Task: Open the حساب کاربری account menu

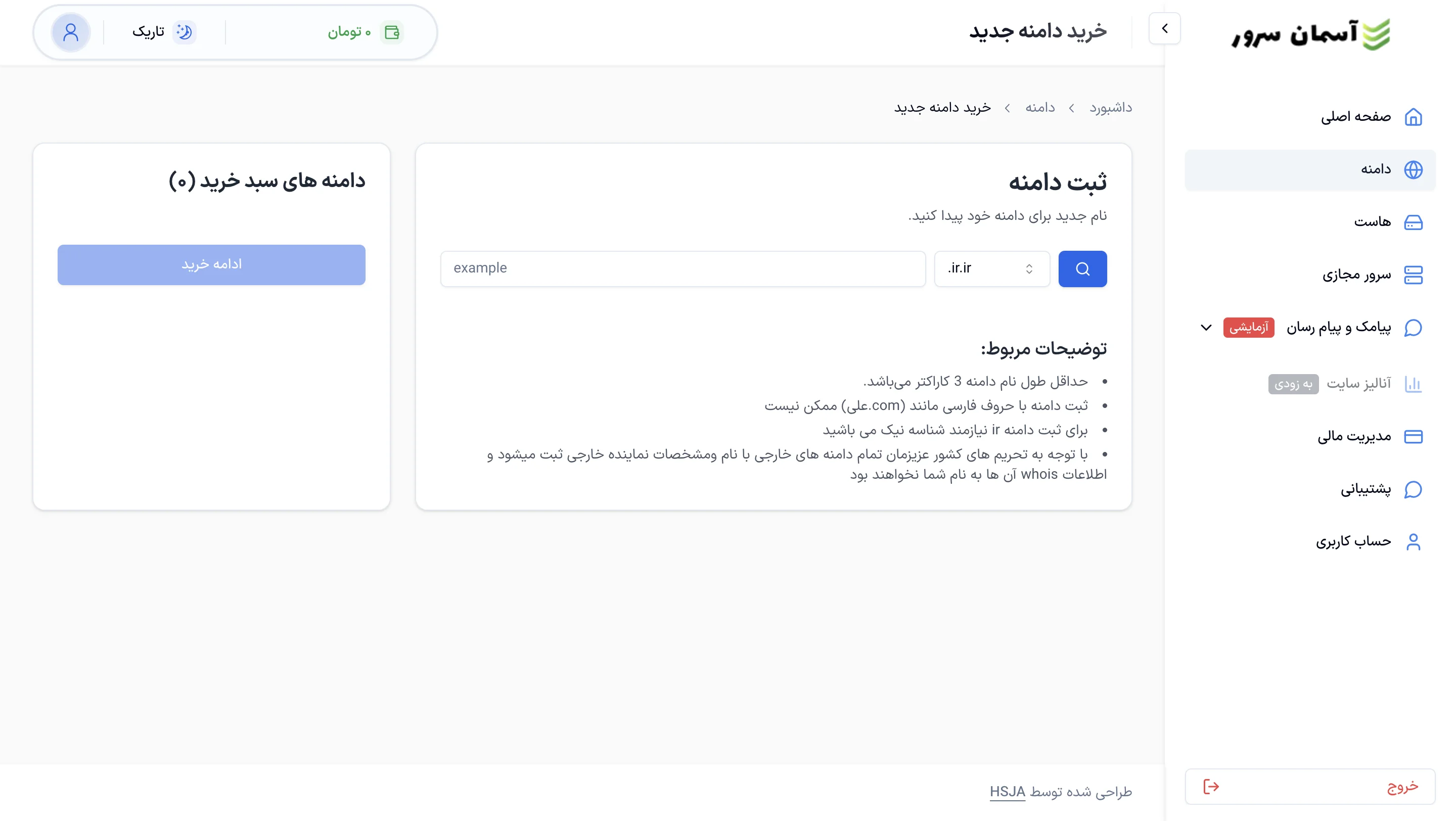Action: point(1353,542)
